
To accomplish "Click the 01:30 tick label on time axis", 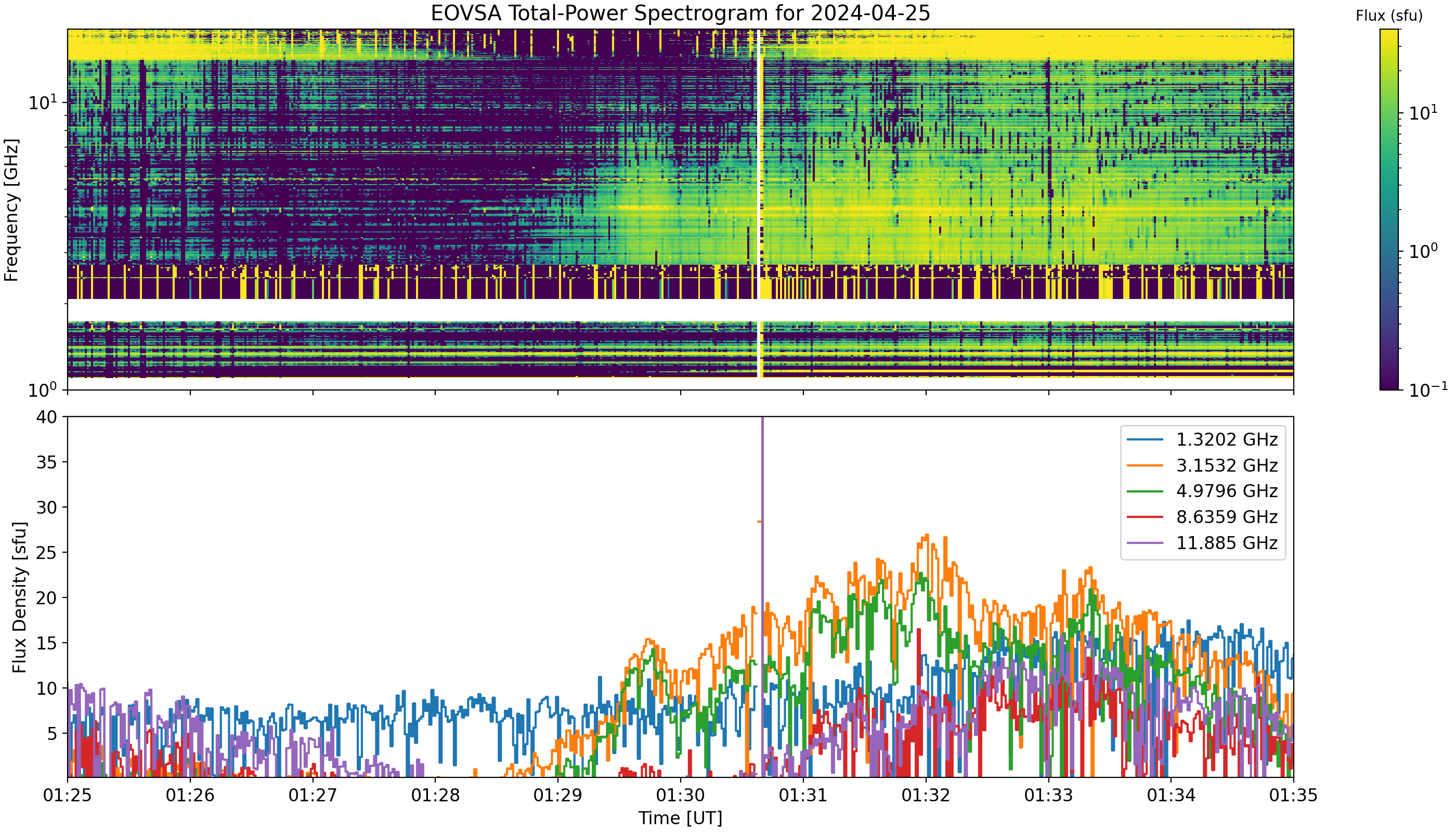I will click(x=681, y=796).
